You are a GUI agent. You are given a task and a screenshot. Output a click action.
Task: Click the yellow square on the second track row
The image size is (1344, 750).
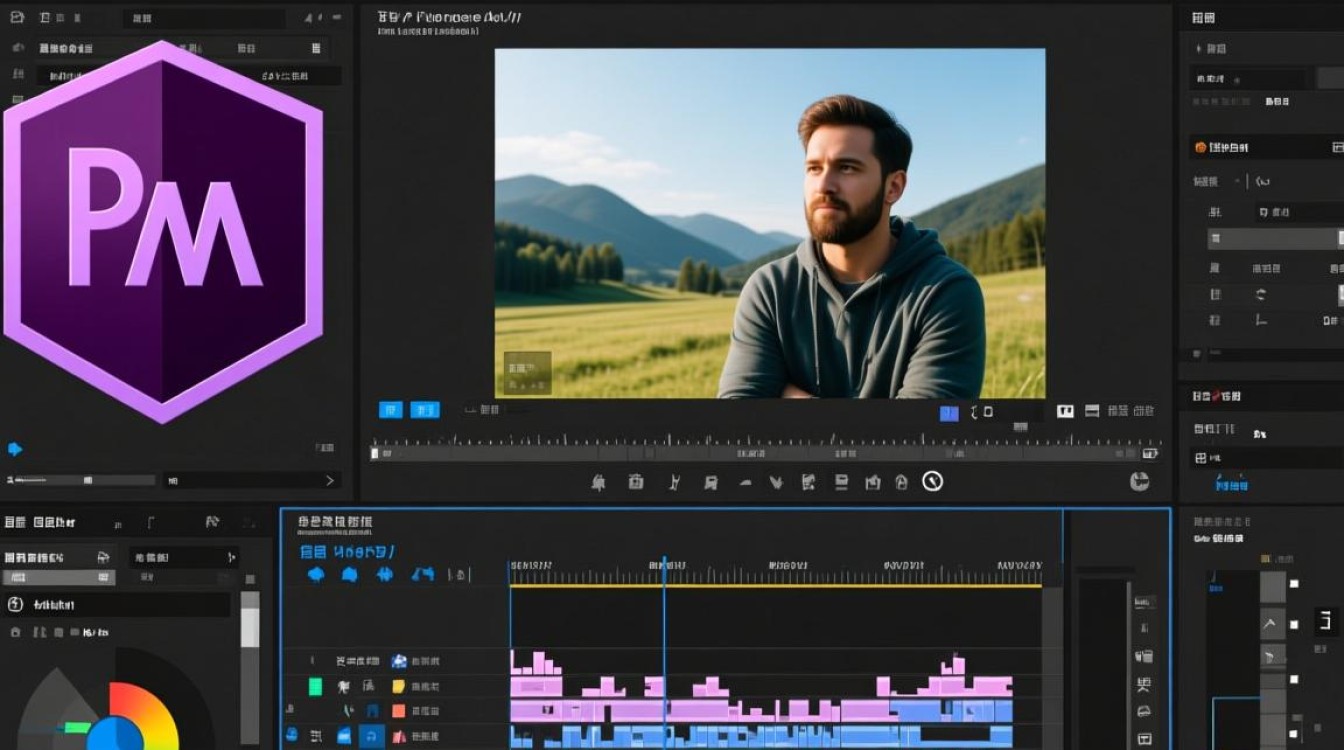398,686
